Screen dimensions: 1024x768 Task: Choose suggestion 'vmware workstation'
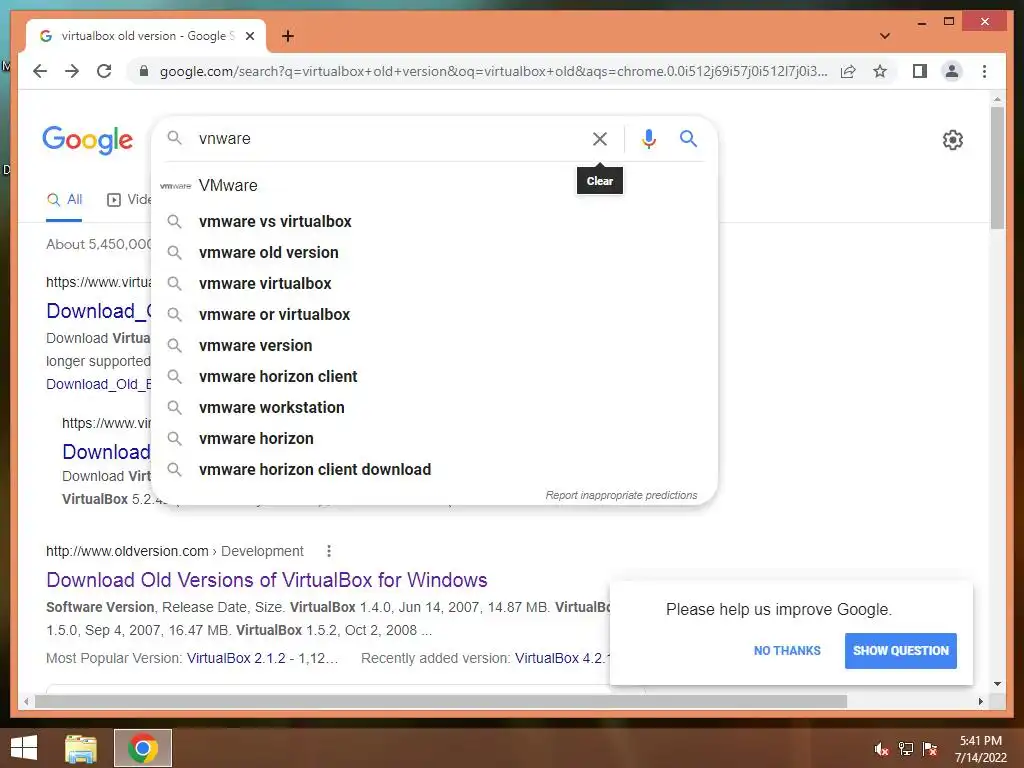(x=434, y=408)
